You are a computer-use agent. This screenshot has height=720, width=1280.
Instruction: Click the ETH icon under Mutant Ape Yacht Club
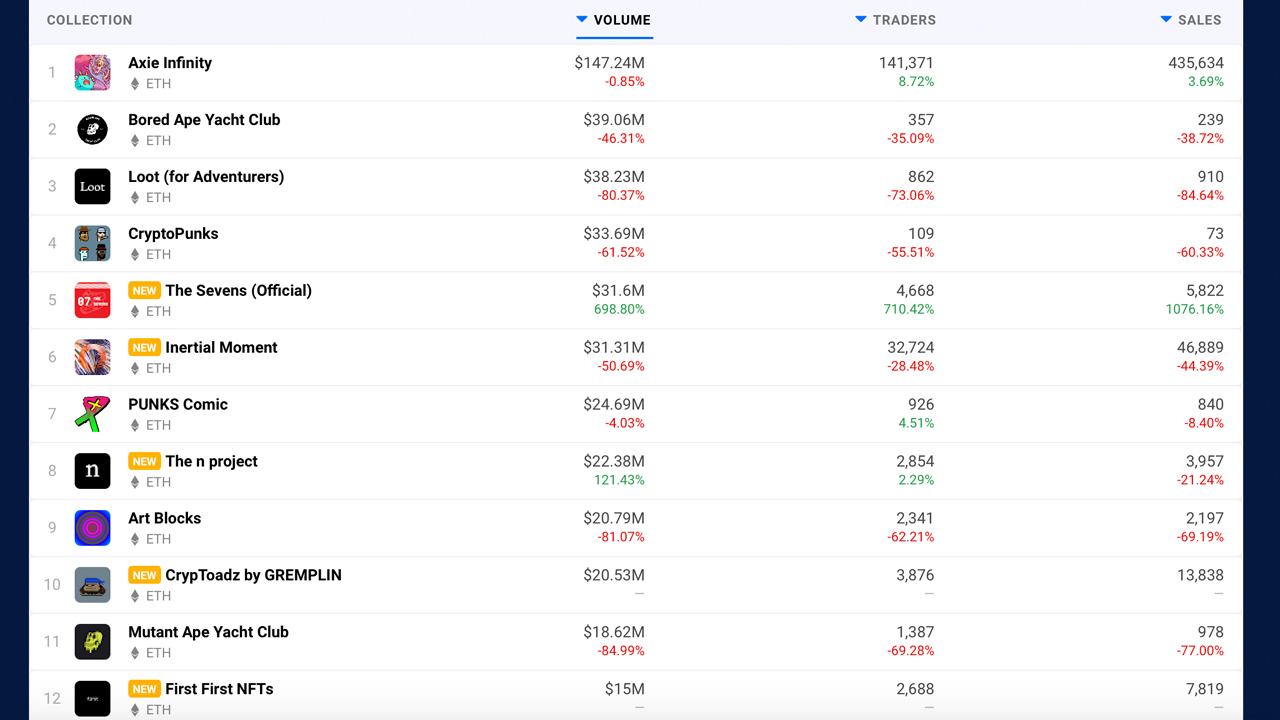click(x=135, y=654)
